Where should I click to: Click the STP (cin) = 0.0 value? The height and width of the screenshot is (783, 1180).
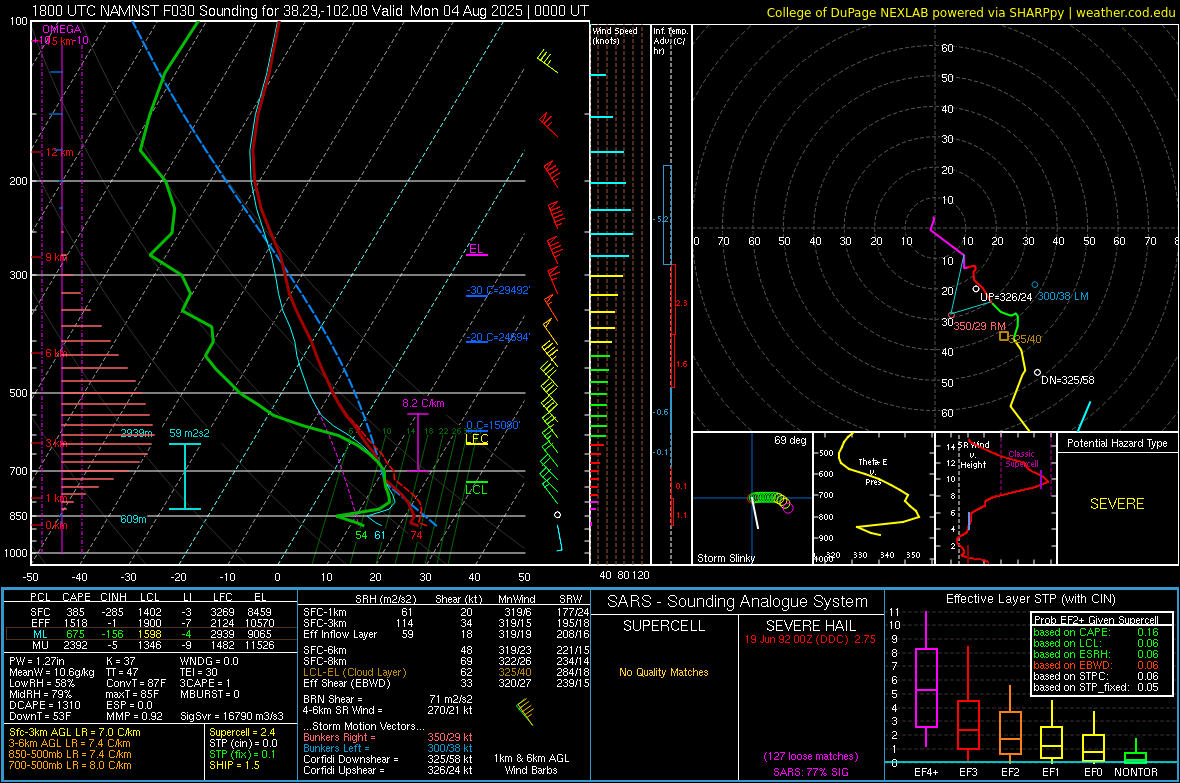[x=243, y=744]
